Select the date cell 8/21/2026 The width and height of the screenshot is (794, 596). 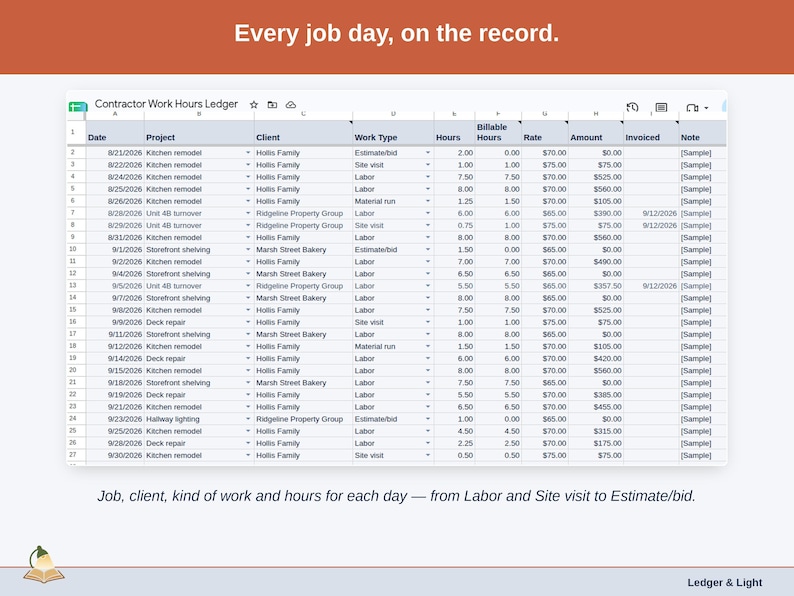pos(115,152)
